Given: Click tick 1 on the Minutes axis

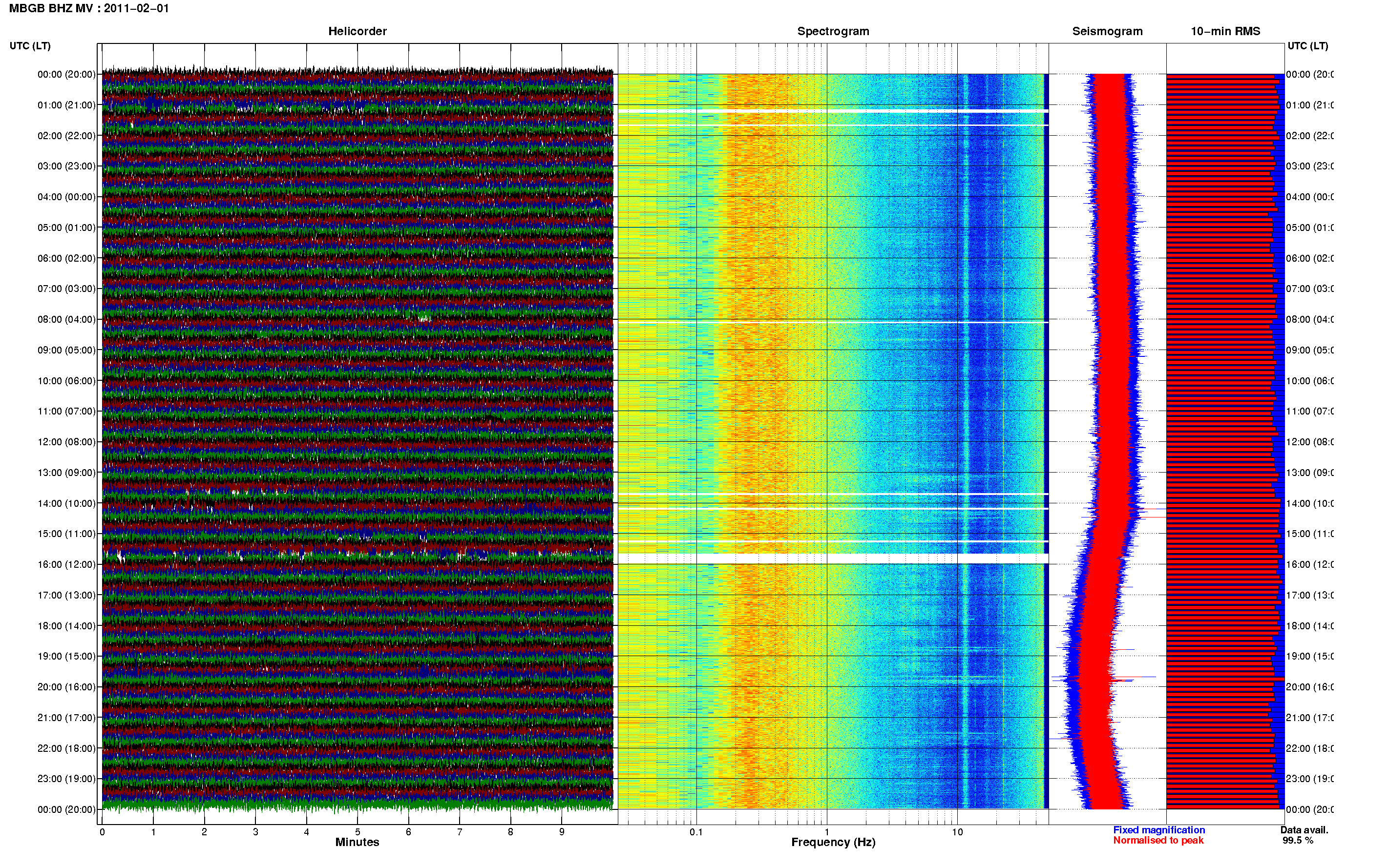Looking at the screenshot, I should (x=153, y=832).
